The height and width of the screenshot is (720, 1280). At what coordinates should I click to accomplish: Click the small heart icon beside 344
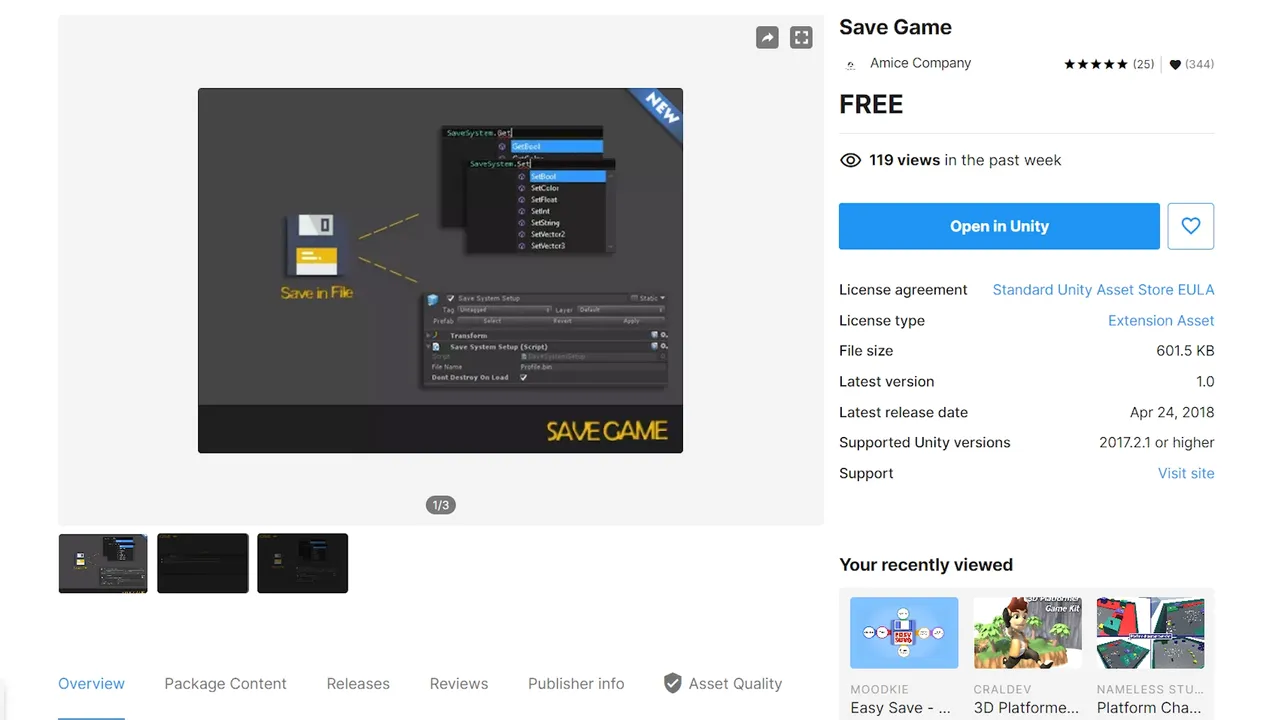pos(1175,64)
